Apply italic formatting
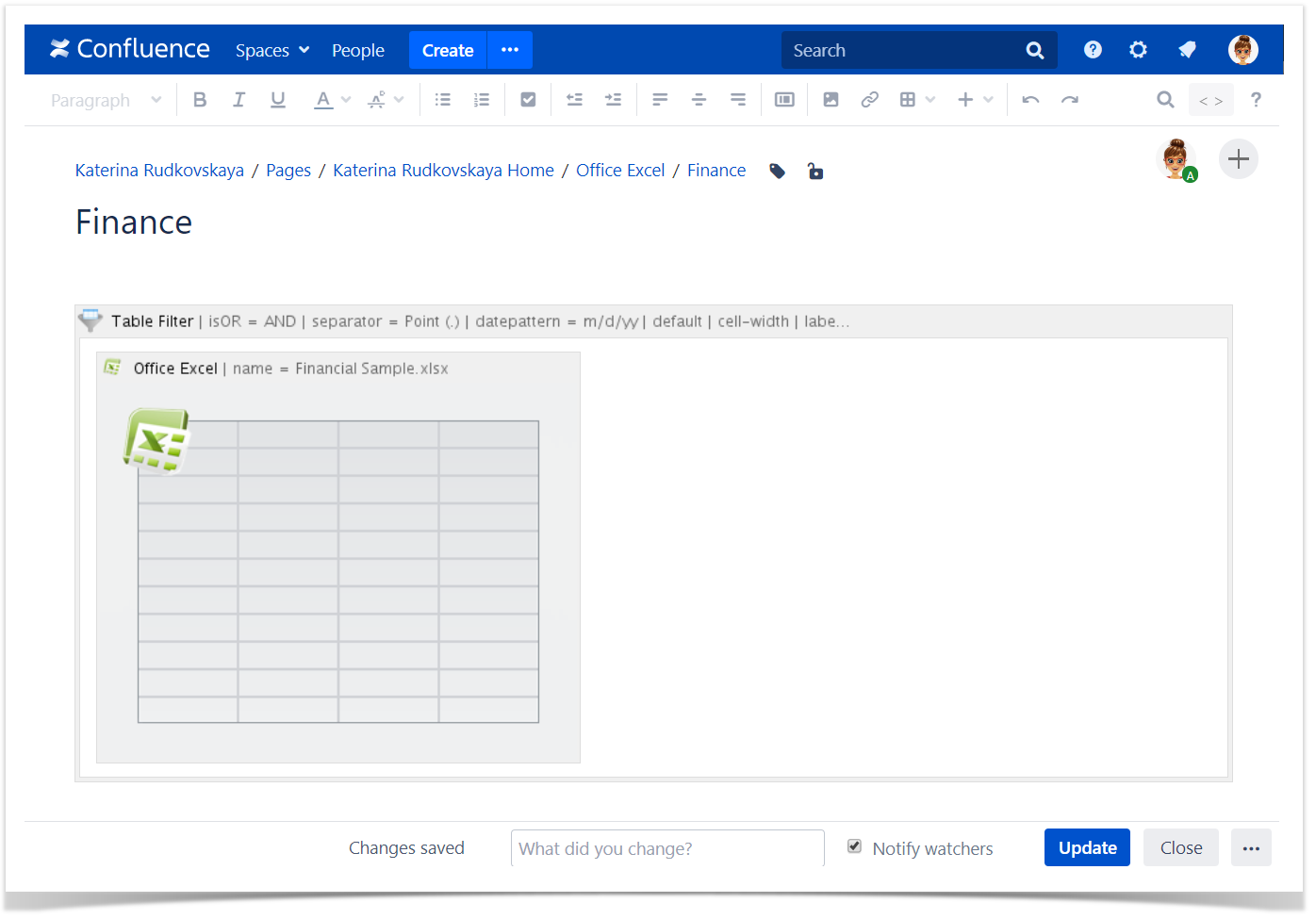This screenshot has width=1316, height=919. click(x=239, y=100)
